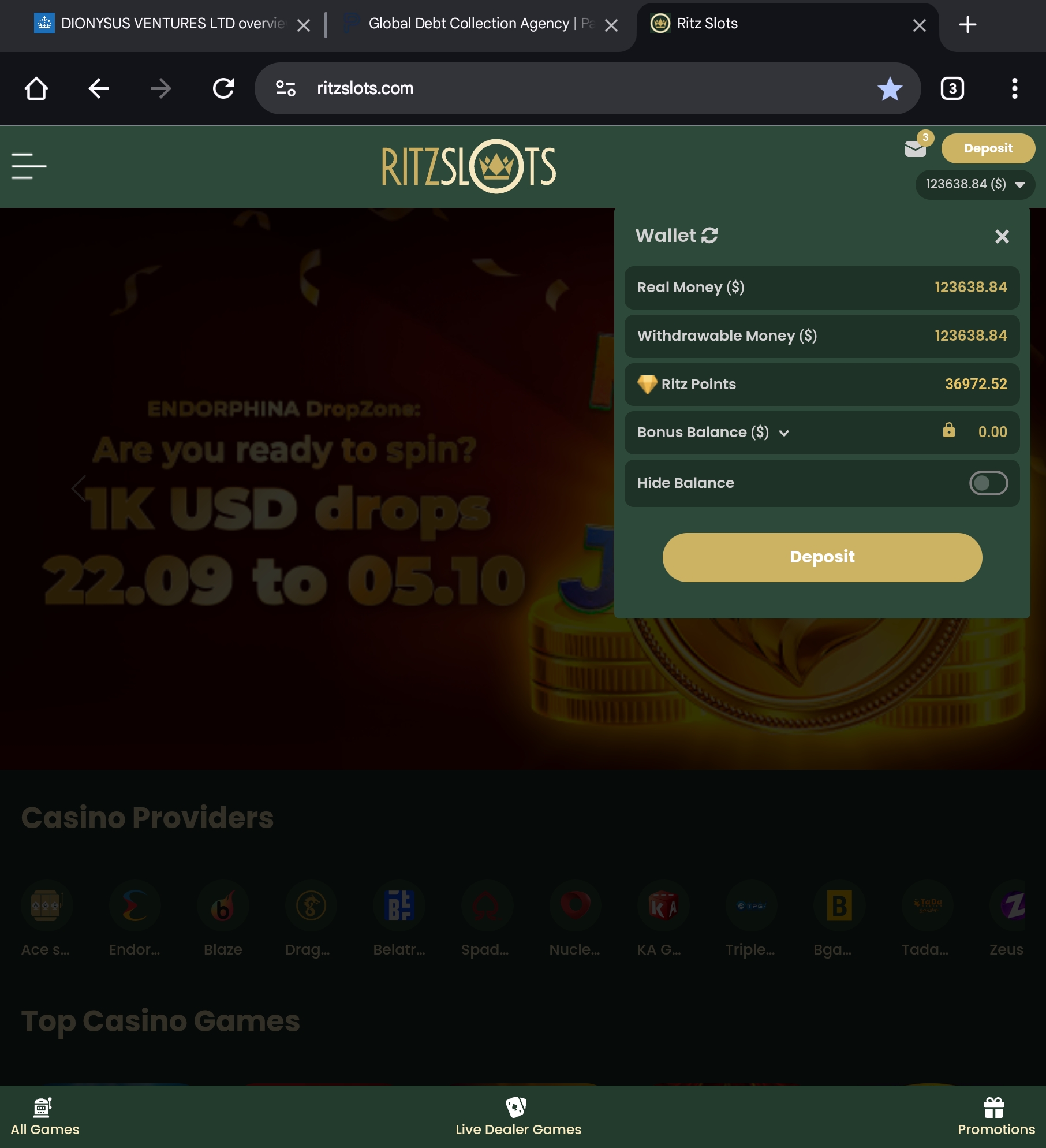This screenshot has width=1046, height=1148.
Task: Click the browser reload button
Action: (x=223, y=88)
